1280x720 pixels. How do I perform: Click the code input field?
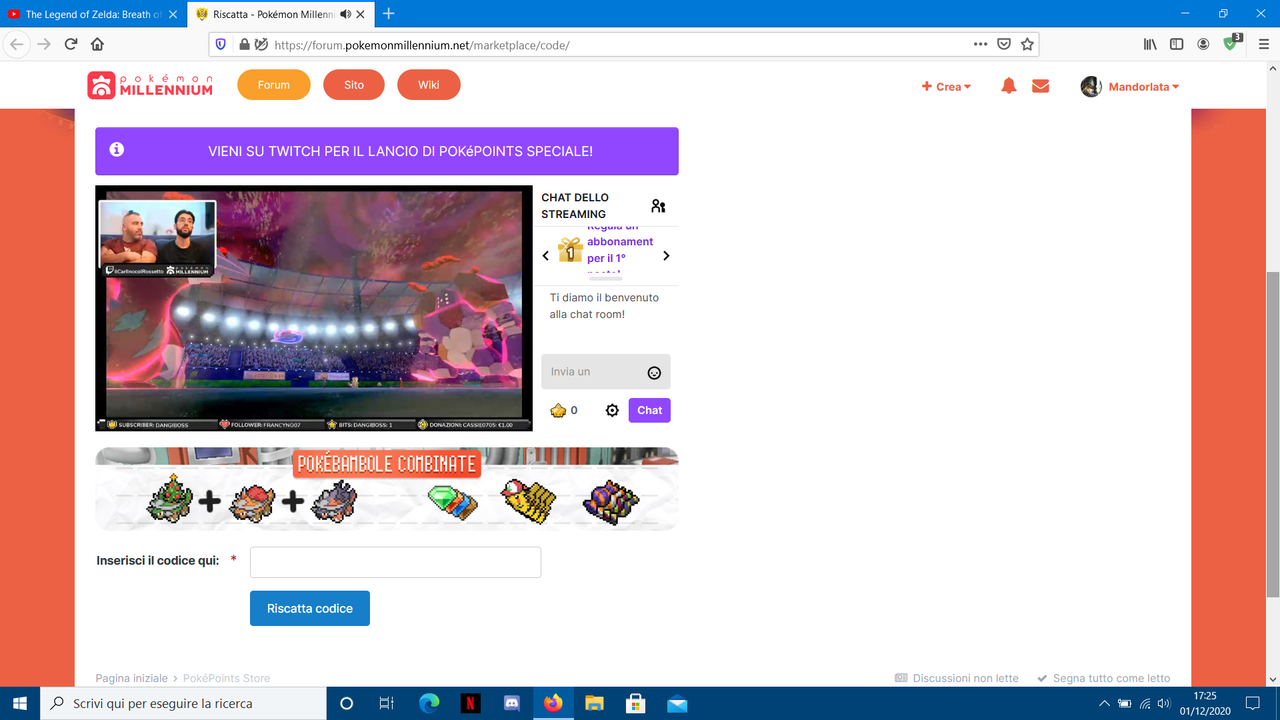(x=396, y=562)
